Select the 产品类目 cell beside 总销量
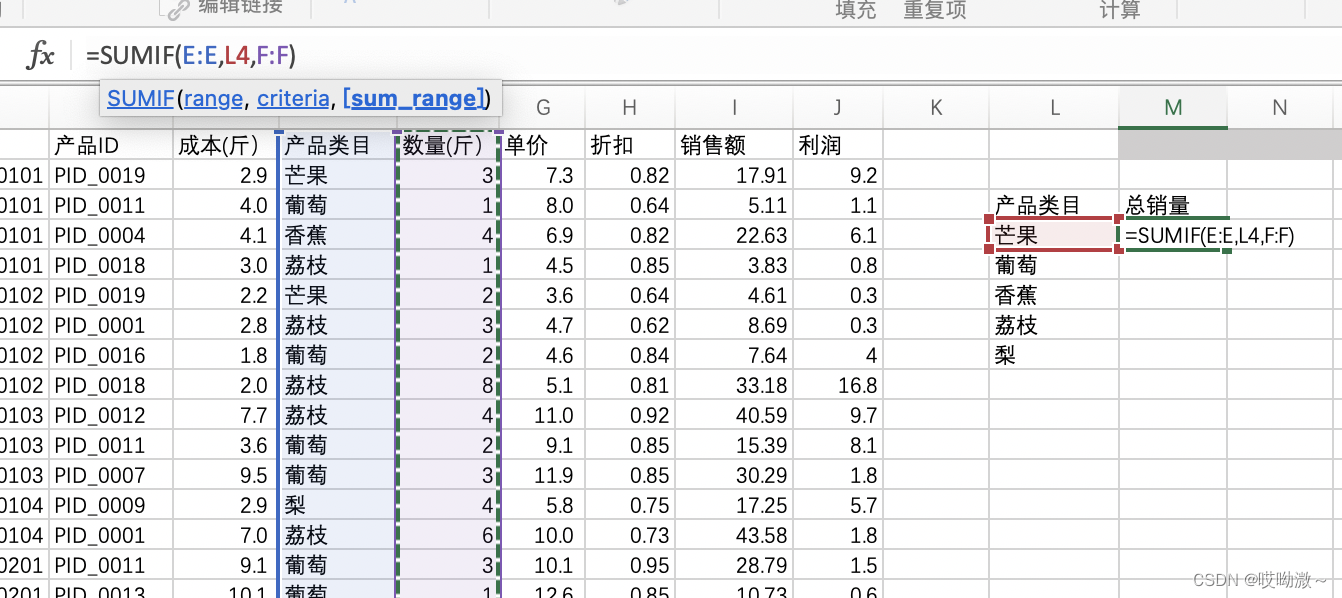1342x598 pixels. (1055, 206)
